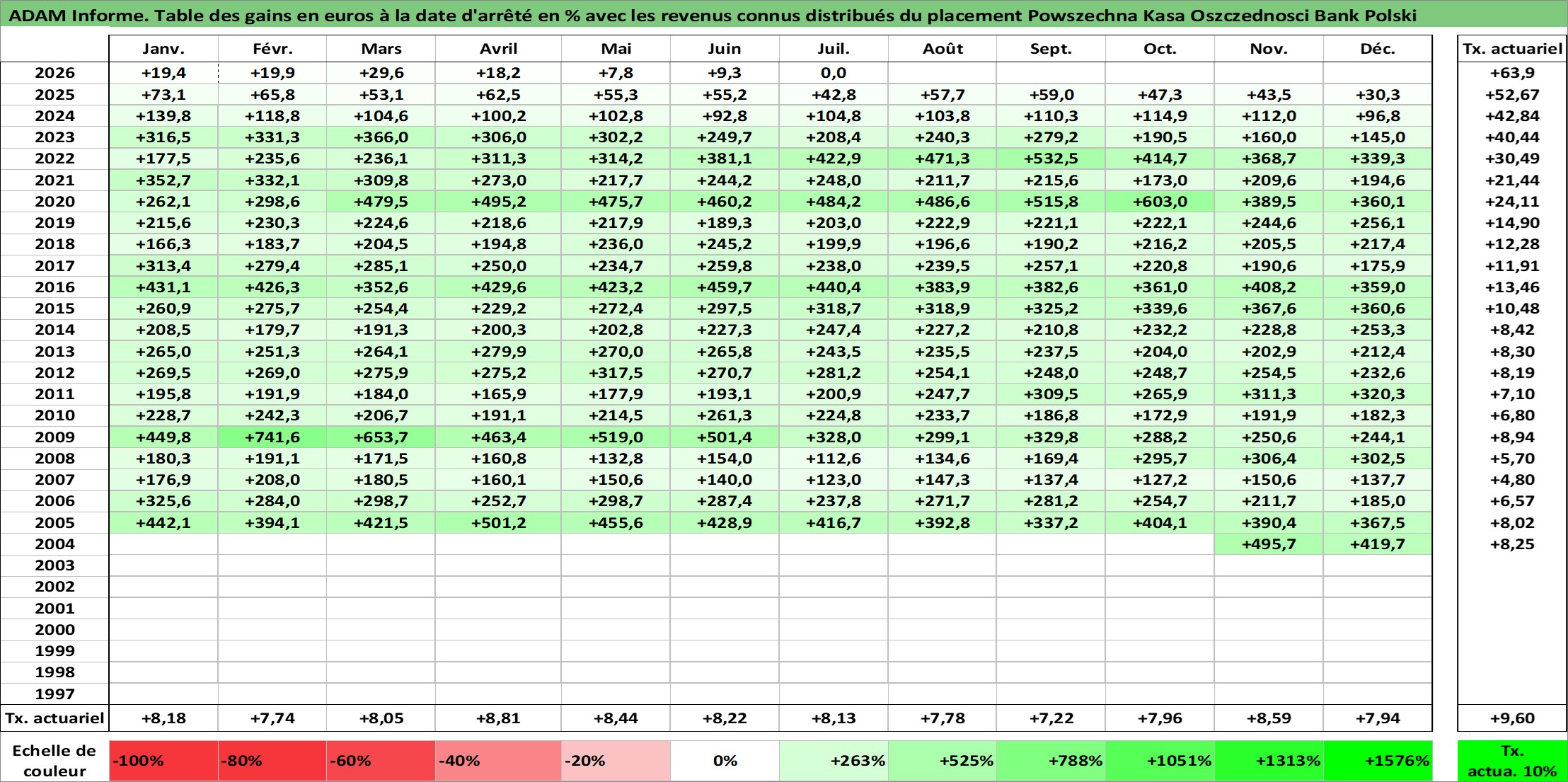Select the -40% salmon swatch
Screen dimensions: 1568x782
tap(498, 761)
